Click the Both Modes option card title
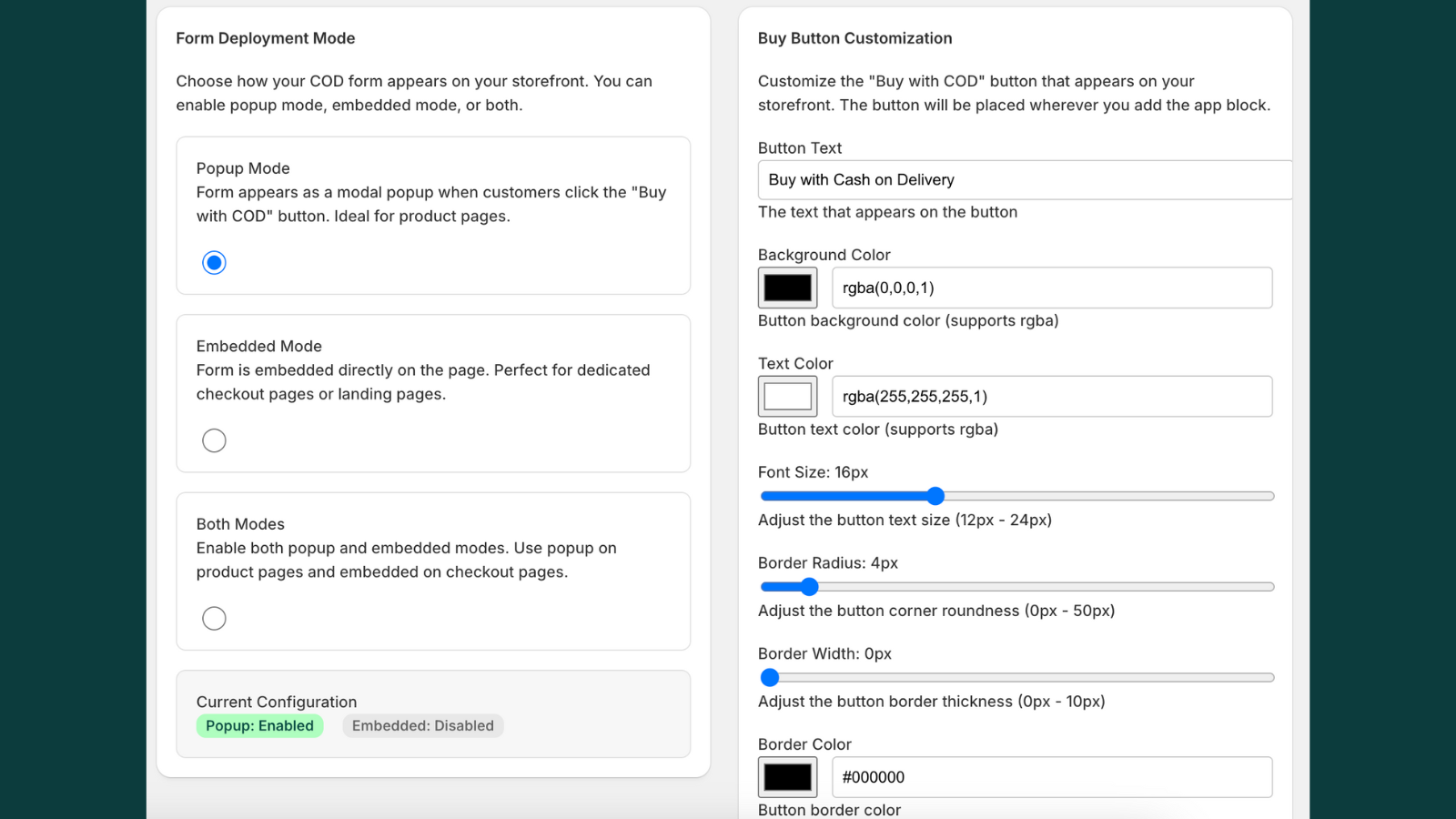Viewport: 1456px width, 819px height. pyautogui.click(x=240, y=524)
